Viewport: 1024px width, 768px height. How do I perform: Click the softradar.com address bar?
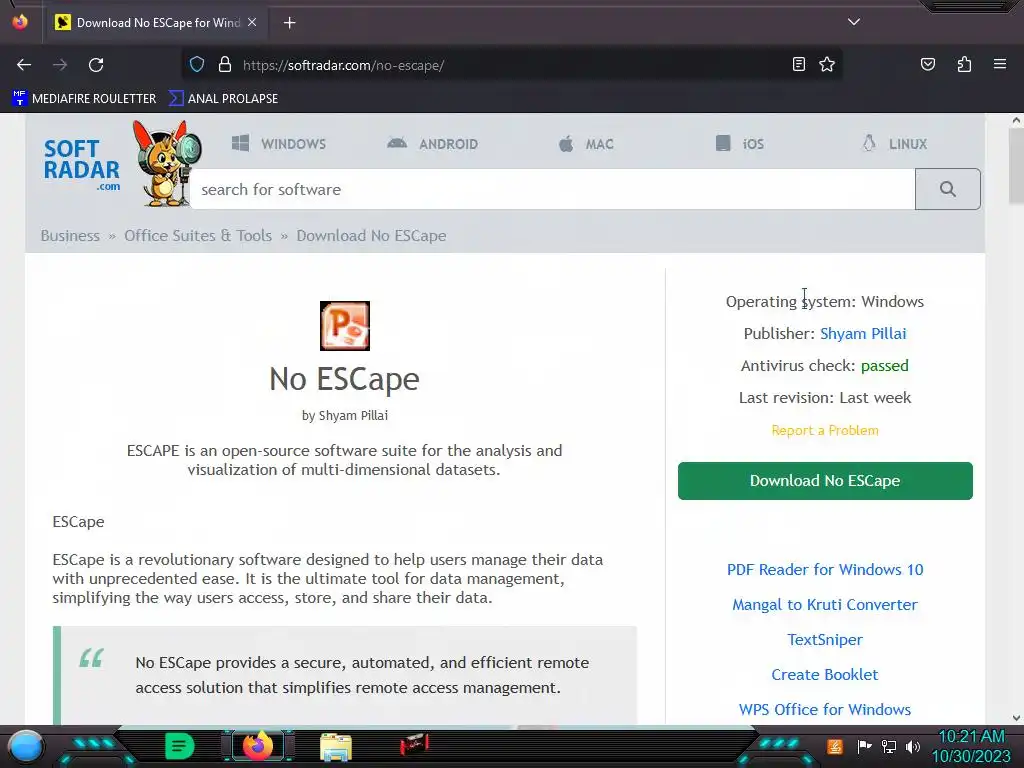(513, 65)
